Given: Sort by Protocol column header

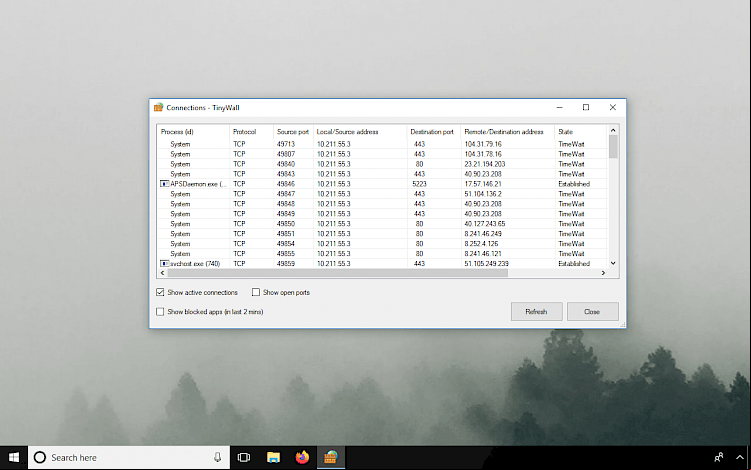Looking at the screenshot, I should pos(251,132).
